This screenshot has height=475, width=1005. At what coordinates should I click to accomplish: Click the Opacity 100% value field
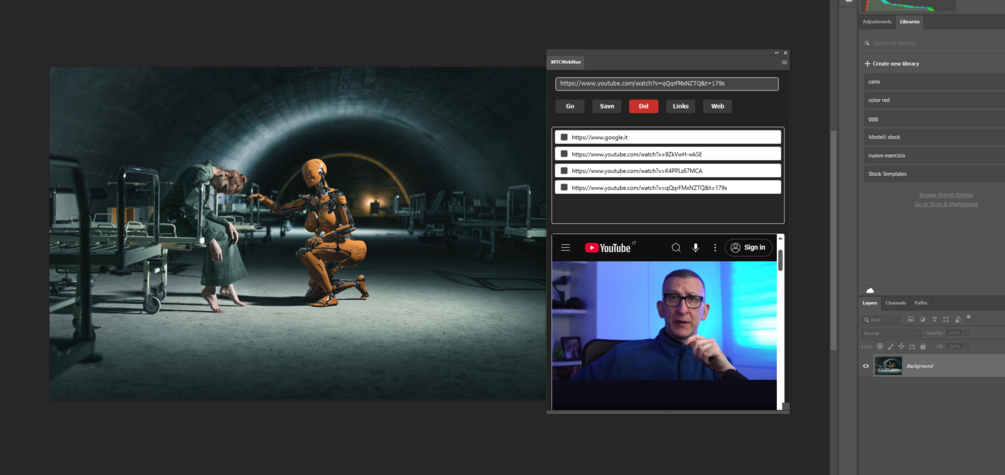954,333
